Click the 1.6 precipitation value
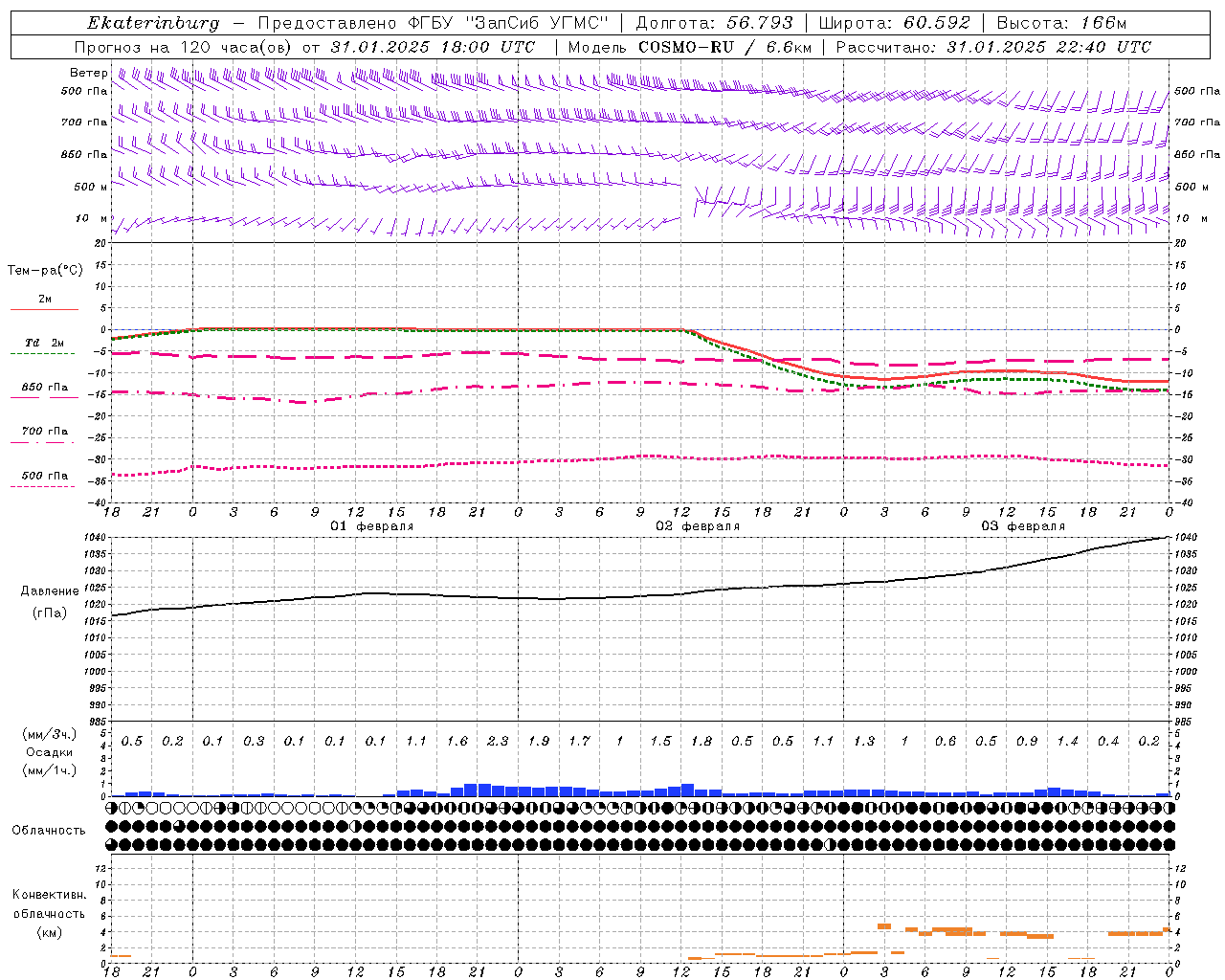Image resolution: width=1225 pixels, height=980 pixels. pos(457,742)
